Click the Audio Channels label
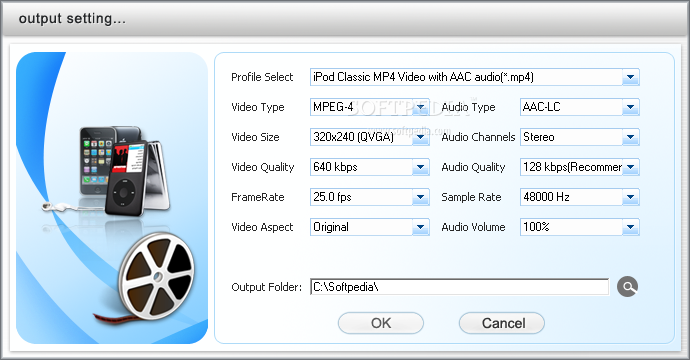The width and height of the screenshot is (690, 360). (x=478, y=137)
